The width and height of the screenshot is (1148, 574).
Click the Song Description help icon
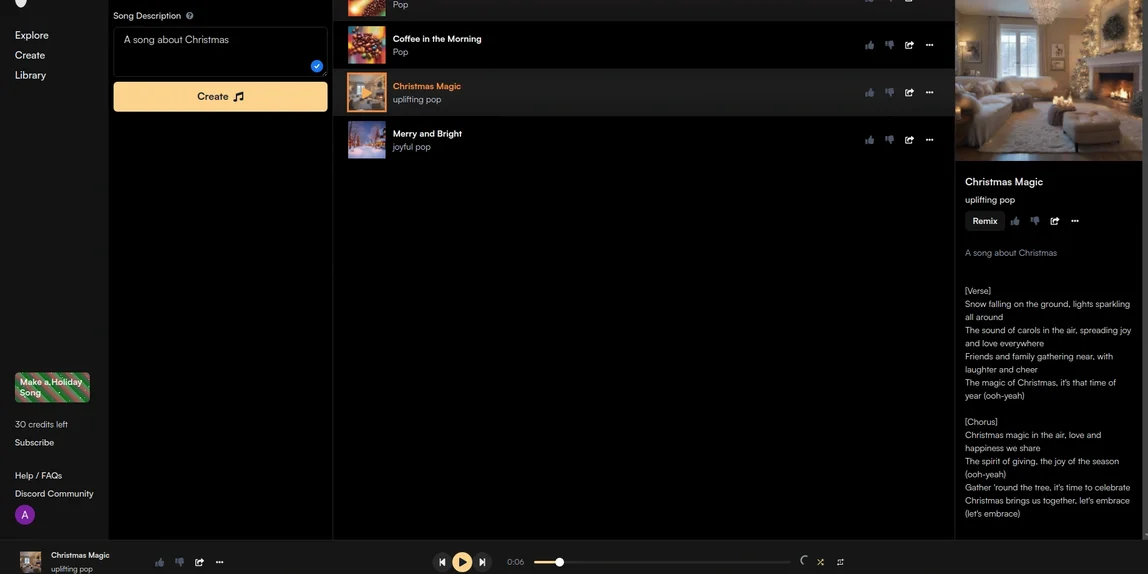click(190, 16)
